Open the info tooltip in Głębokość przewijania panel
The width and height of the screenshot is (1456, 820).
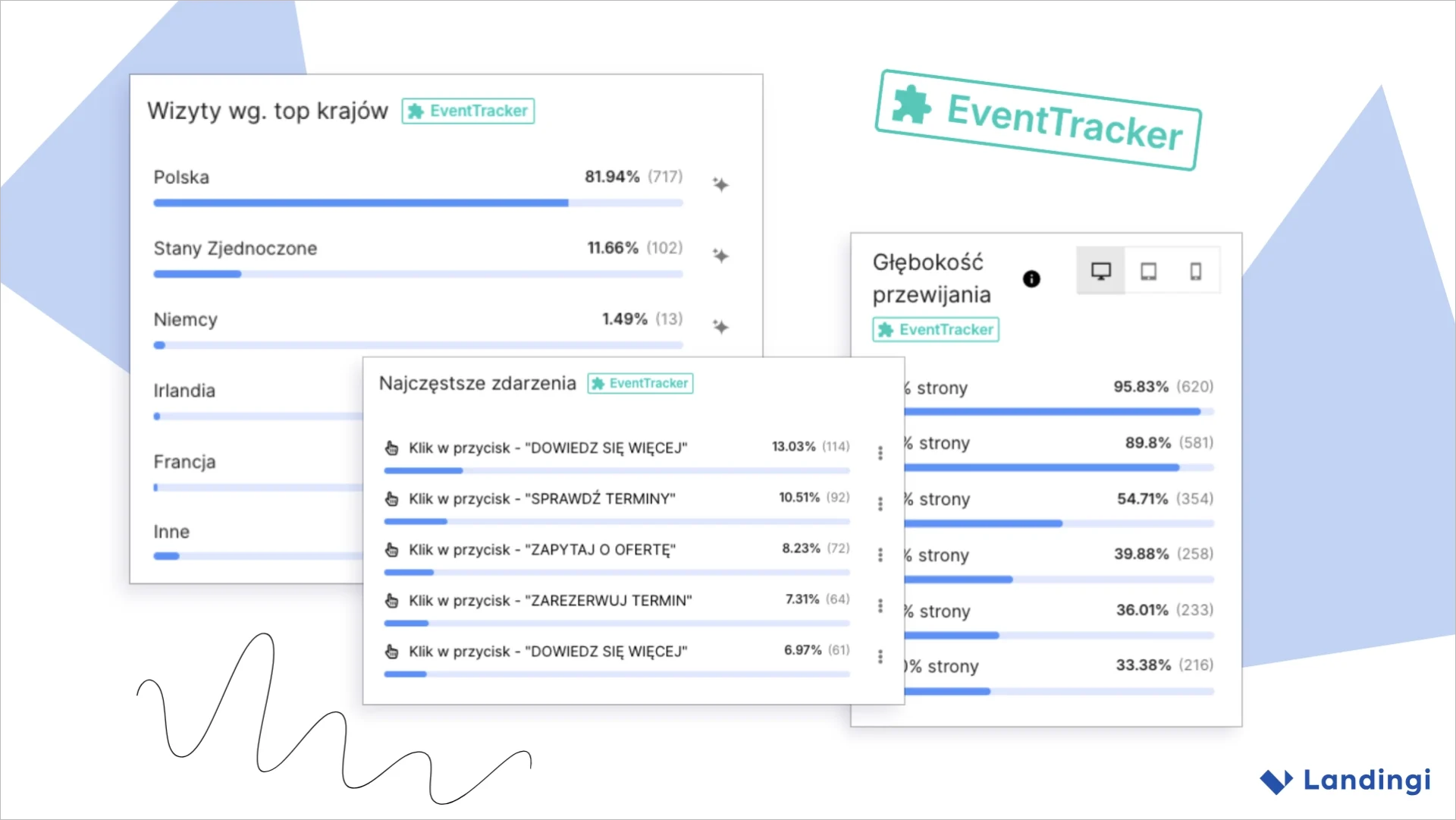point(1032,278)
